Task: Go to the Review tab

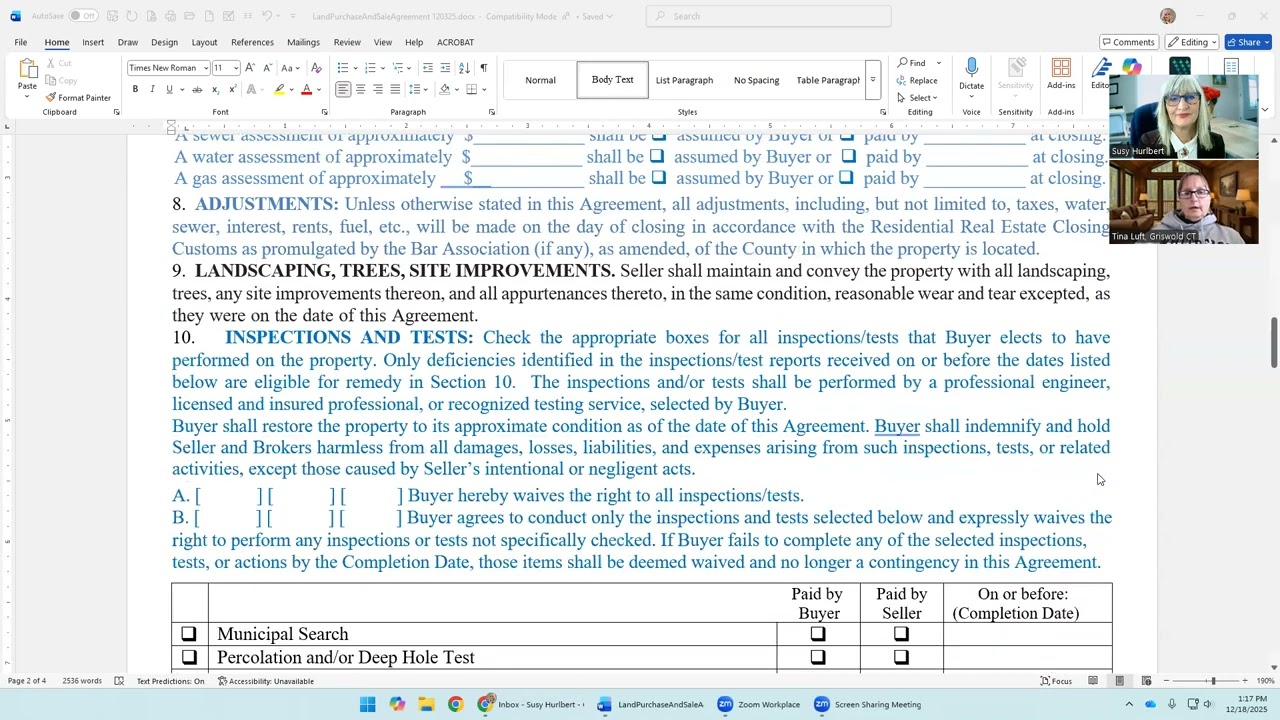Action: point(347,42)
